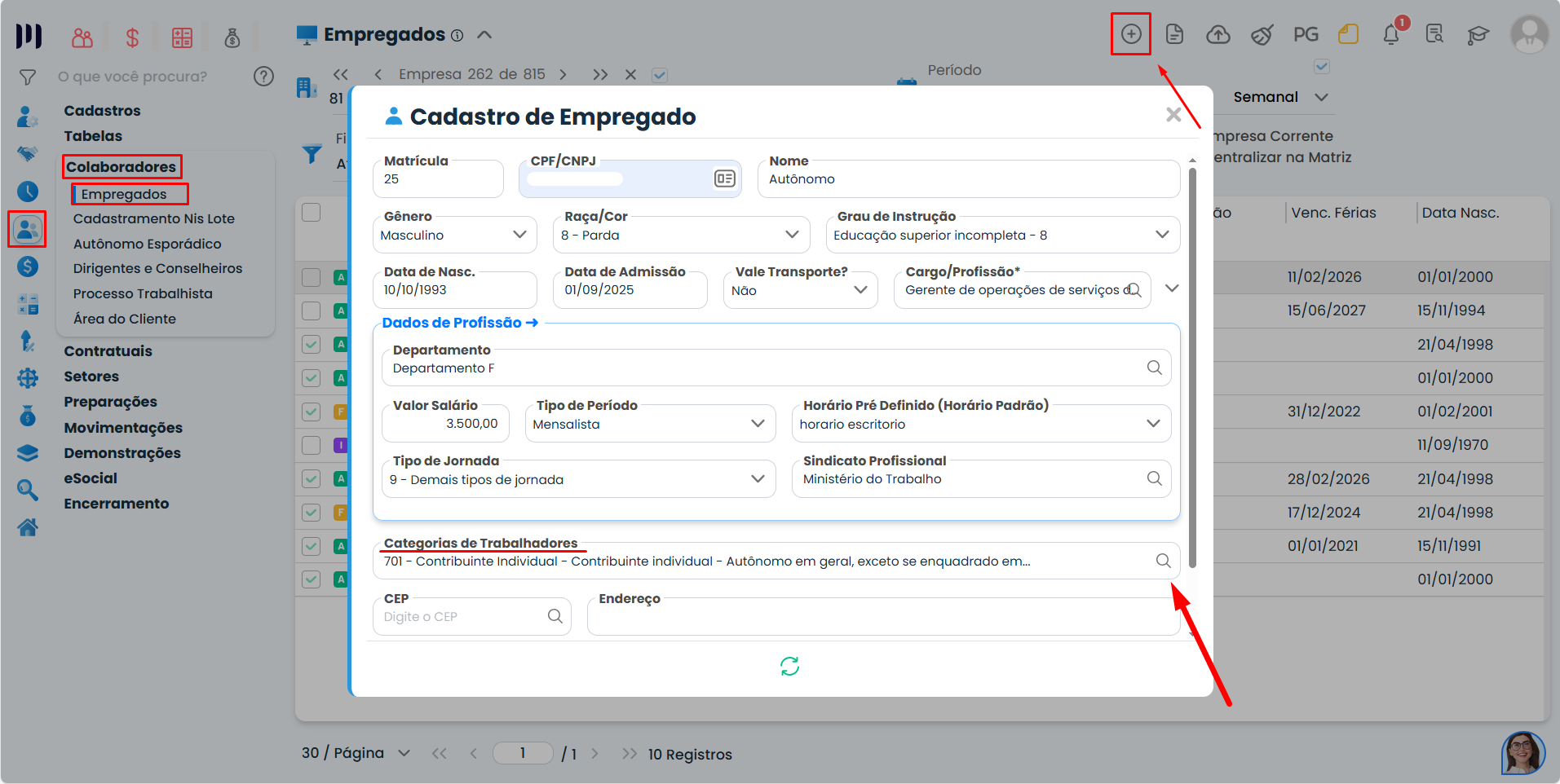The image size is (1560, 784).
Task: Select Autônomo Esporádico submenu item
Action: pos(147,244)
